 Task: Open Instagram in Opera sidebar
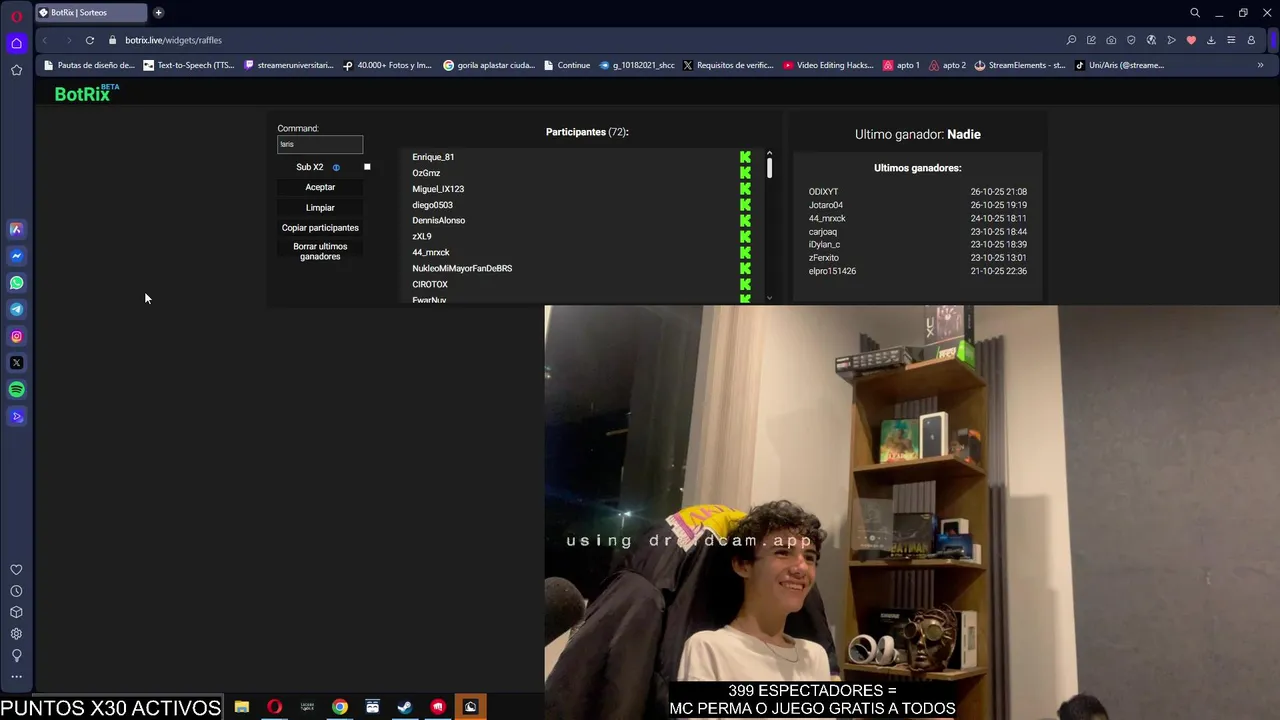tap(16, 336)
